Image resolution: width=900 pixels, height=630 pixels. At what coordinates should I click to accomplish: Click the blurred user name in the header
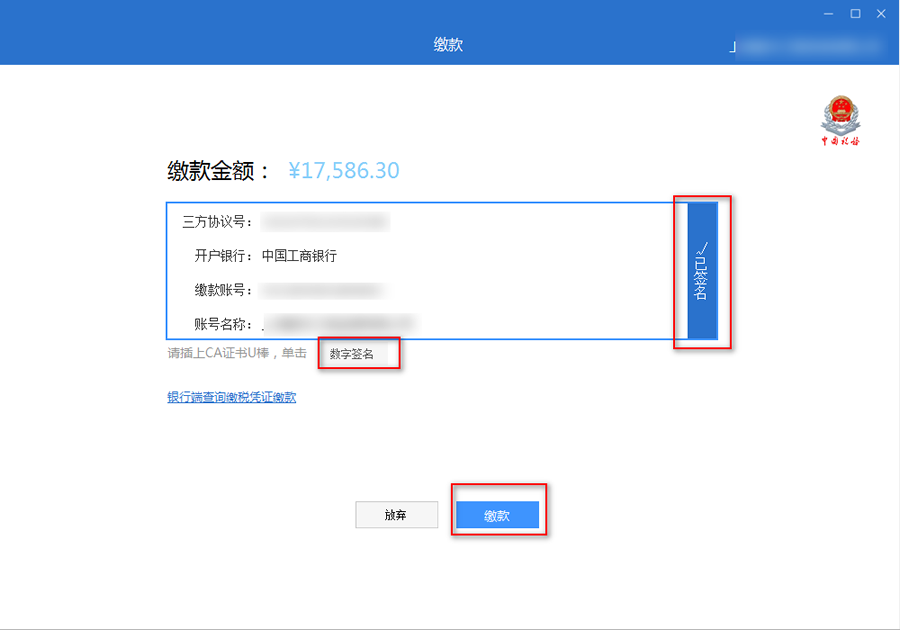(808, 46)
